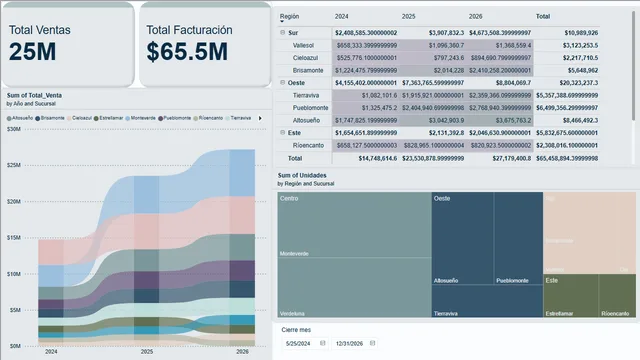Viewport: 640px width, 360px height.
Task: Click Vallesol total cell $3,123,253.5
Action: tap(580, 45)
